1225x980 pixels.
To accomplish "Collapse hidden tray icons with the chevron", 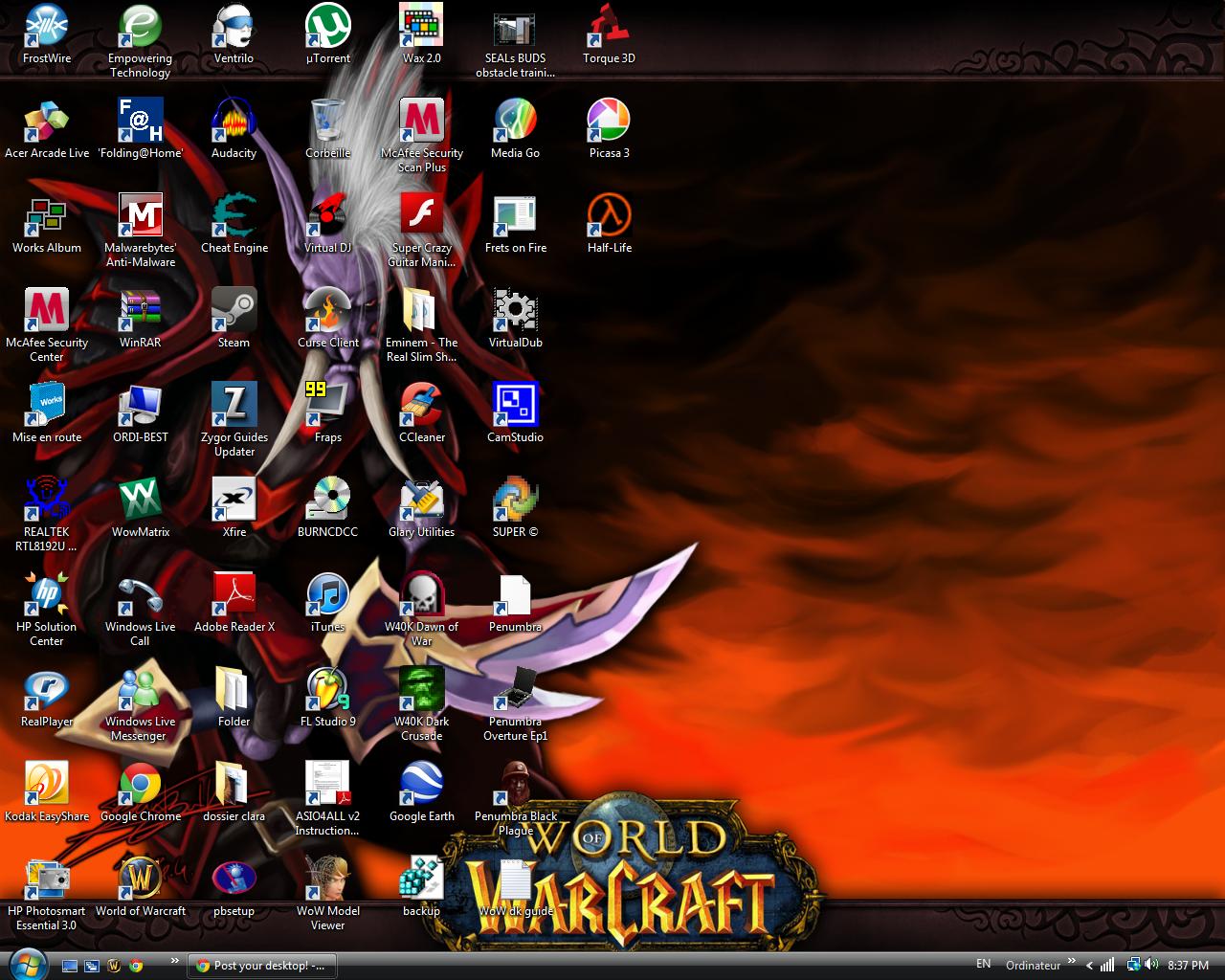I will 1089,967.
